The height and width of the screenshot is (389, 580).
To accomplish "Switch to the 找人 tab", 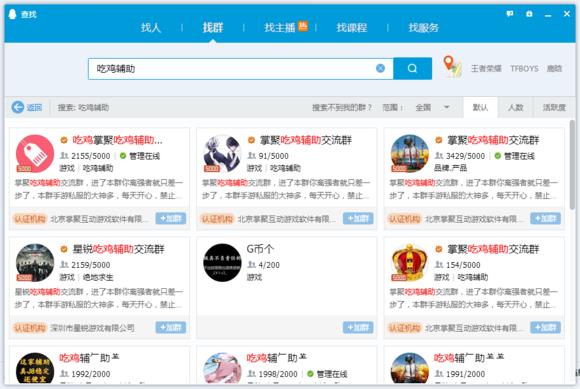I will [151, 27].
